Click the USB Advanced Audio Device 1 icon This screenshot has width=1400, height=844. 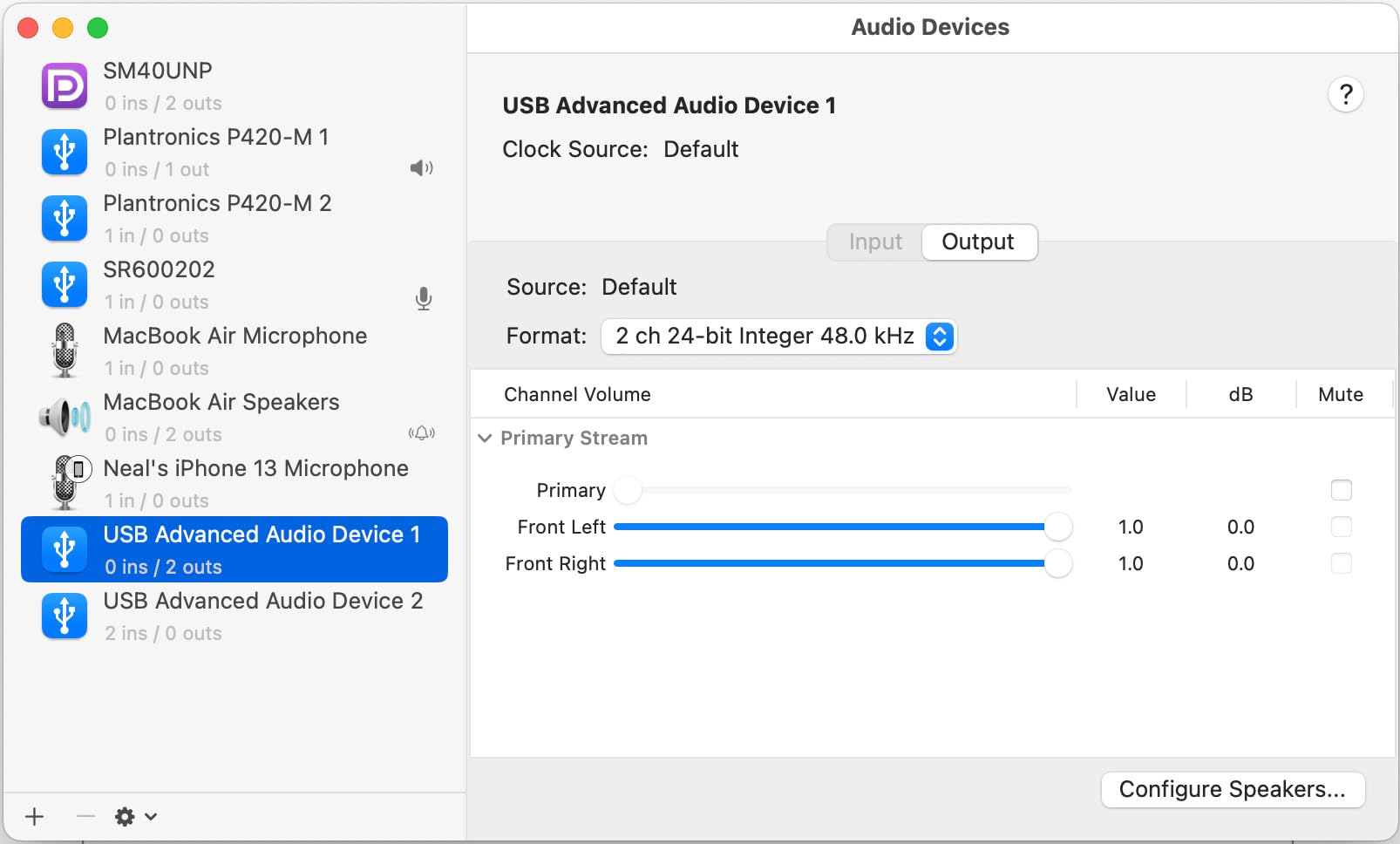click(65, 549)
